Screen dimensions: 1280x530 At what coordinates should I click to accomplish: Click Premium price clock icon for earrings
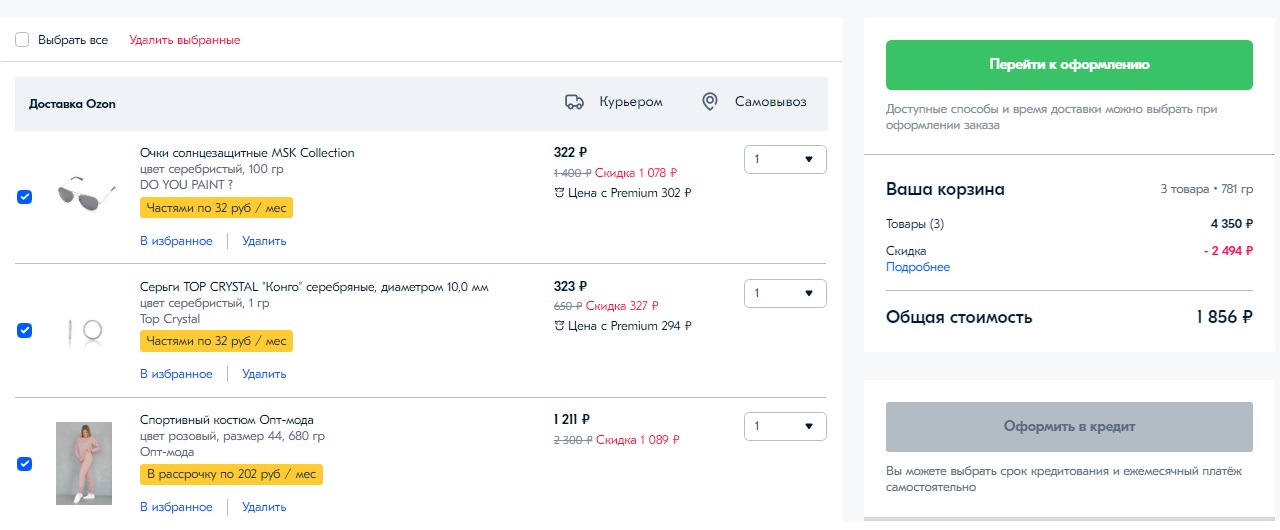click(559, 326)
